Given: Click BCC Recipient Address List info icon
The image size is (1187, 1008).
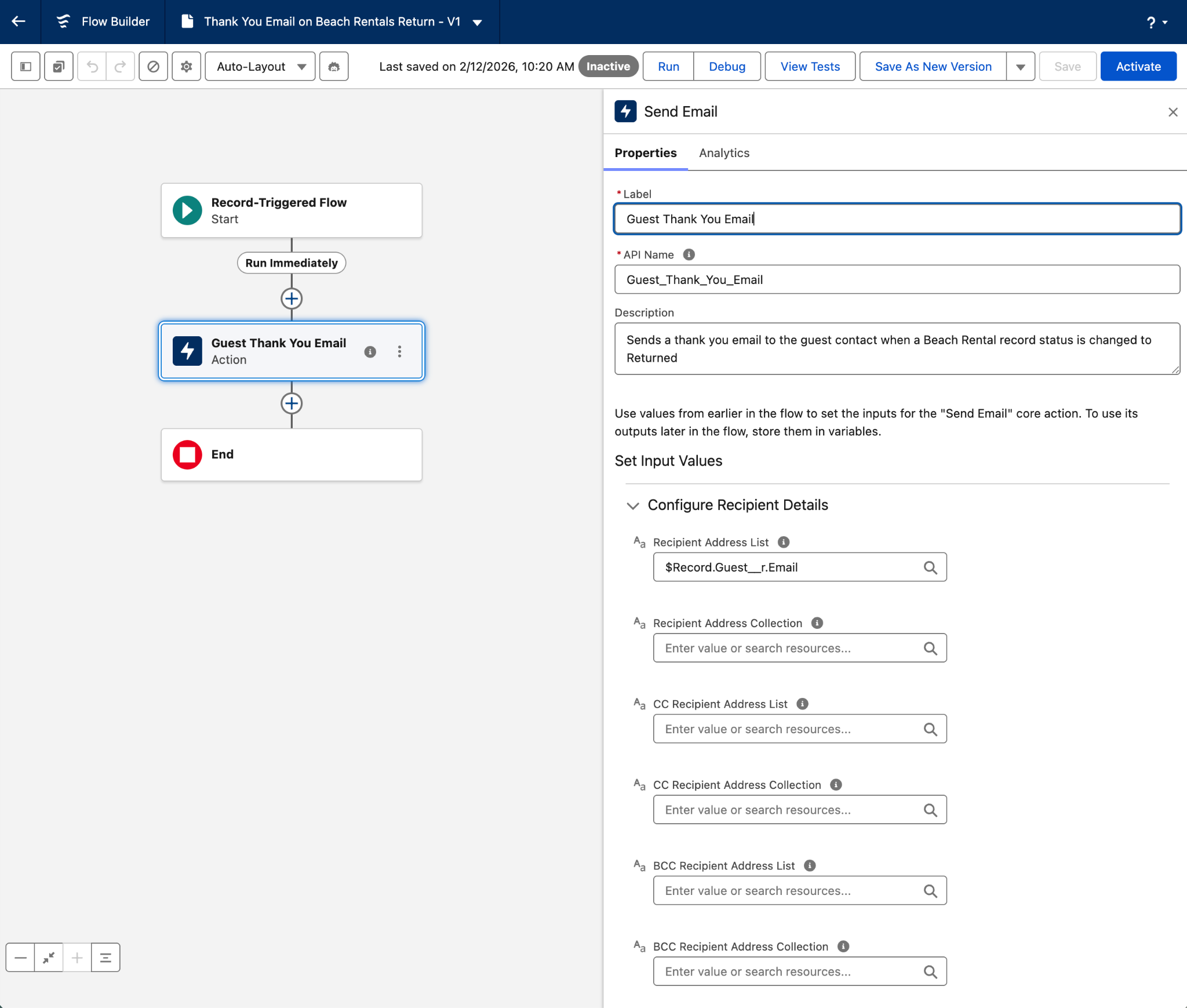Looking at the screenshot, I should [x=810, y=865].
